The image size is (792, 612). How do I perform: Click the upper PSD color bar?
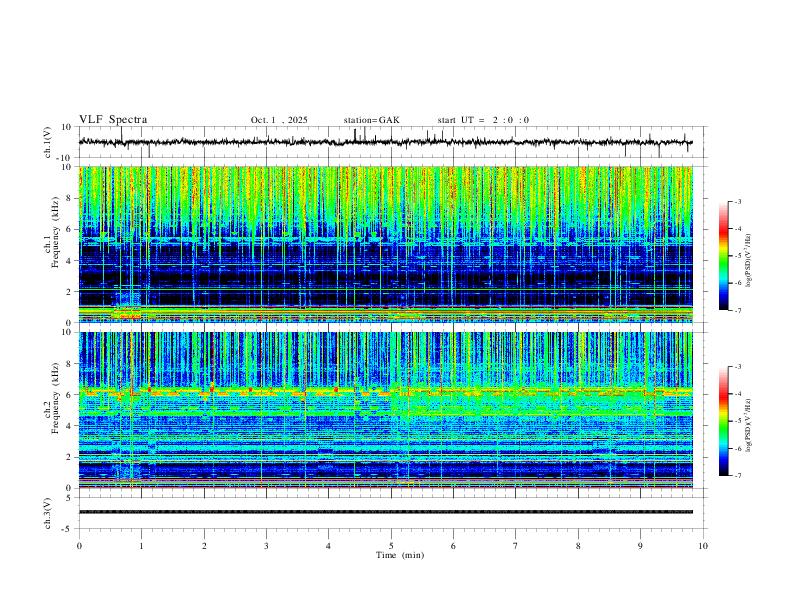[x=723, y=256]
